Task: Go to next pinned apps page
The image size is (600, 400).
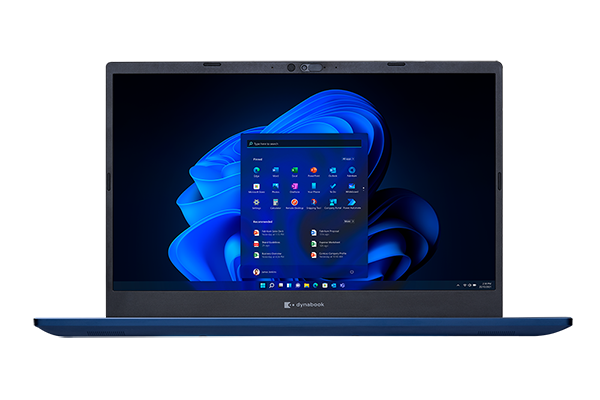Action: 363,188
